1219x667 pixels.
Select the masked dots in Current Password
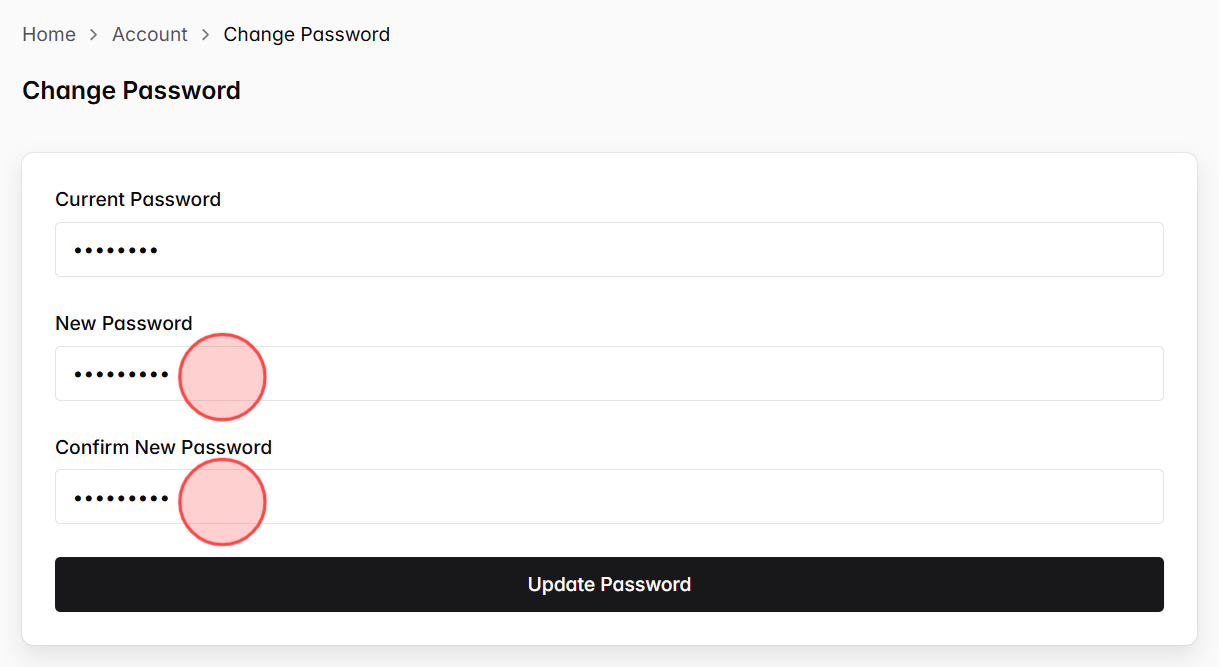click(x=115, y=249)
